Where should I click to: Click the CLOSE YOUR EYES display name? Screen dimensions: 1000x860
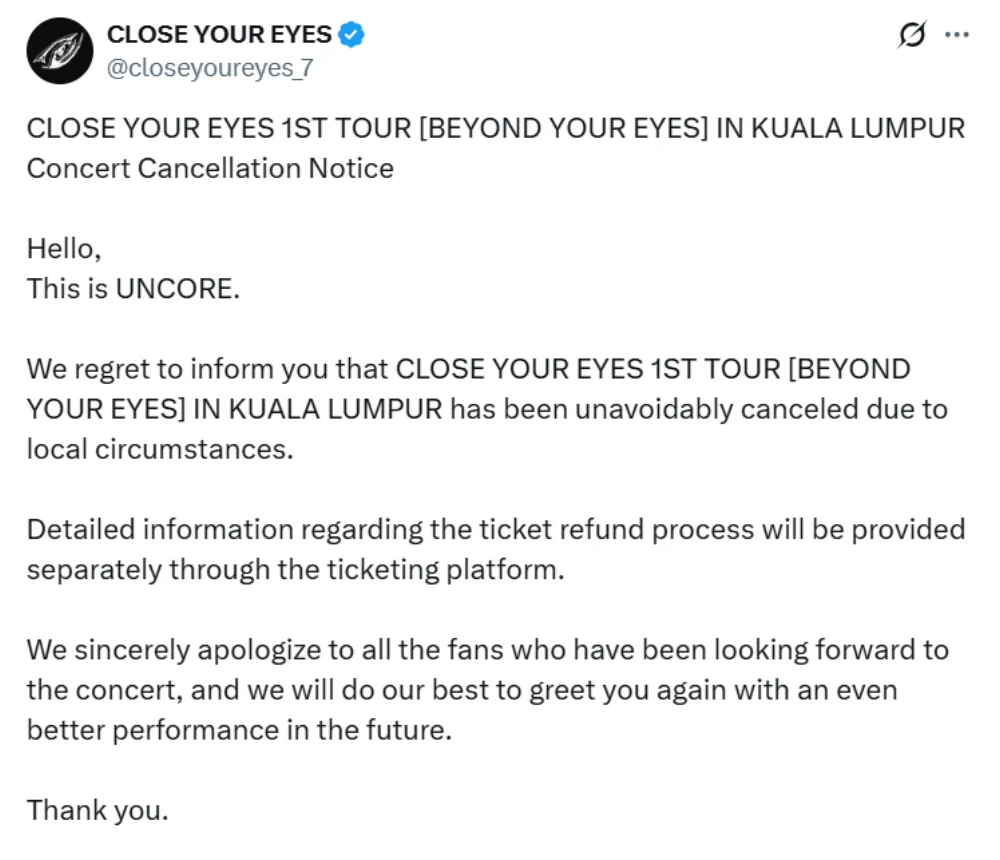(x=219, y=35)
